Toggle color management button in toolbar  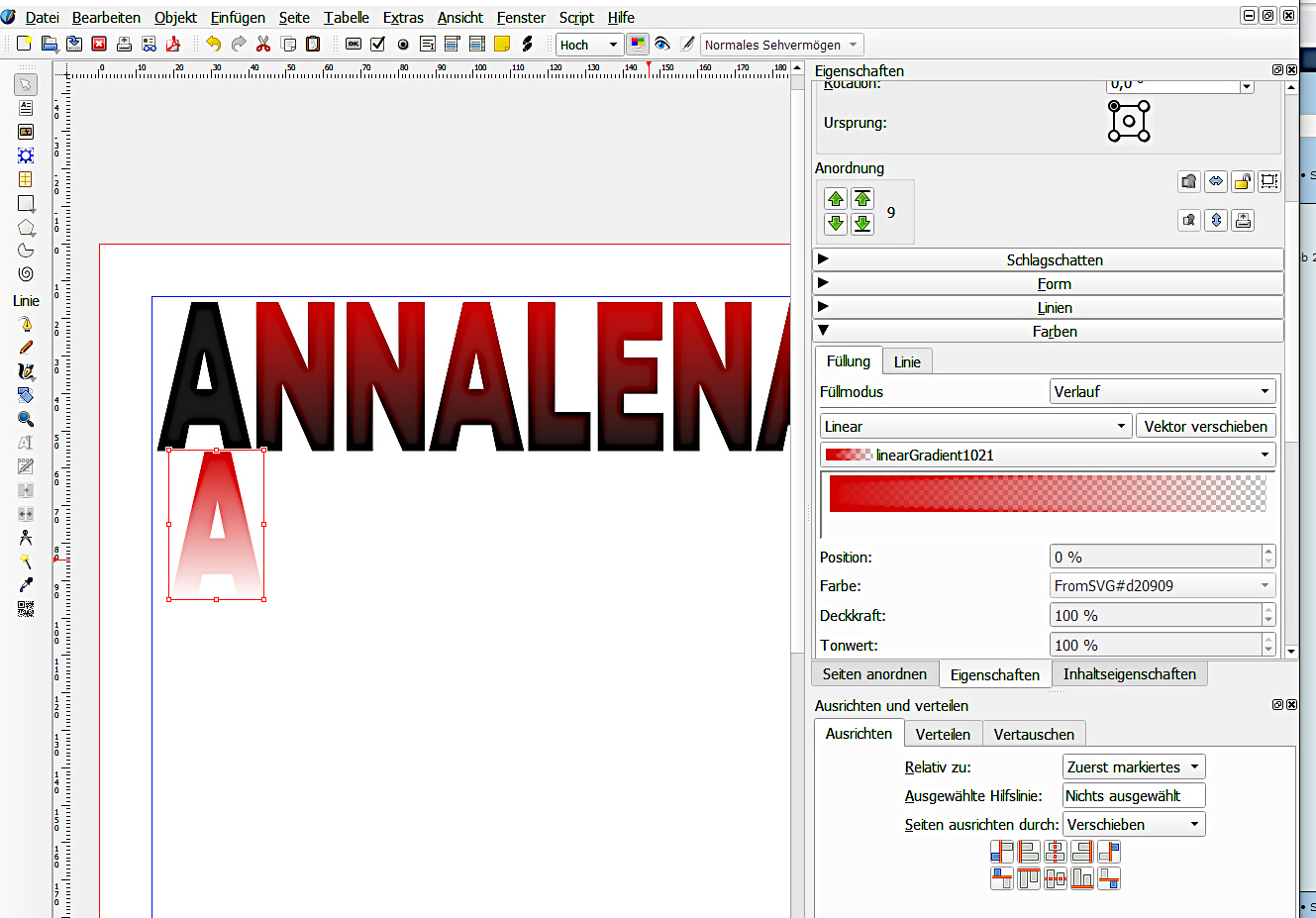tap(637, 45)
